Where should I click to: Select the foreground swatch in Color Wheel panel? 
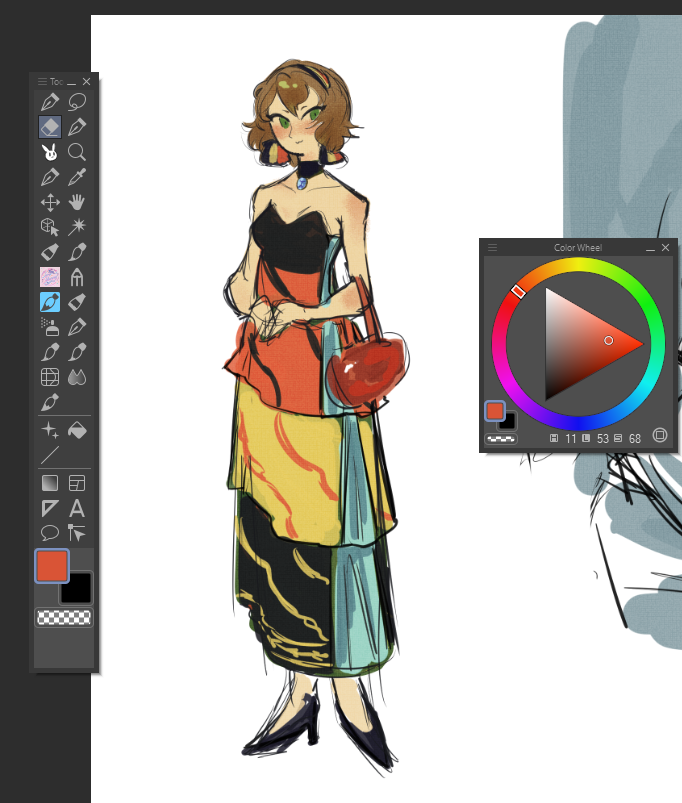pyautogui.click(x=495, y=411)
